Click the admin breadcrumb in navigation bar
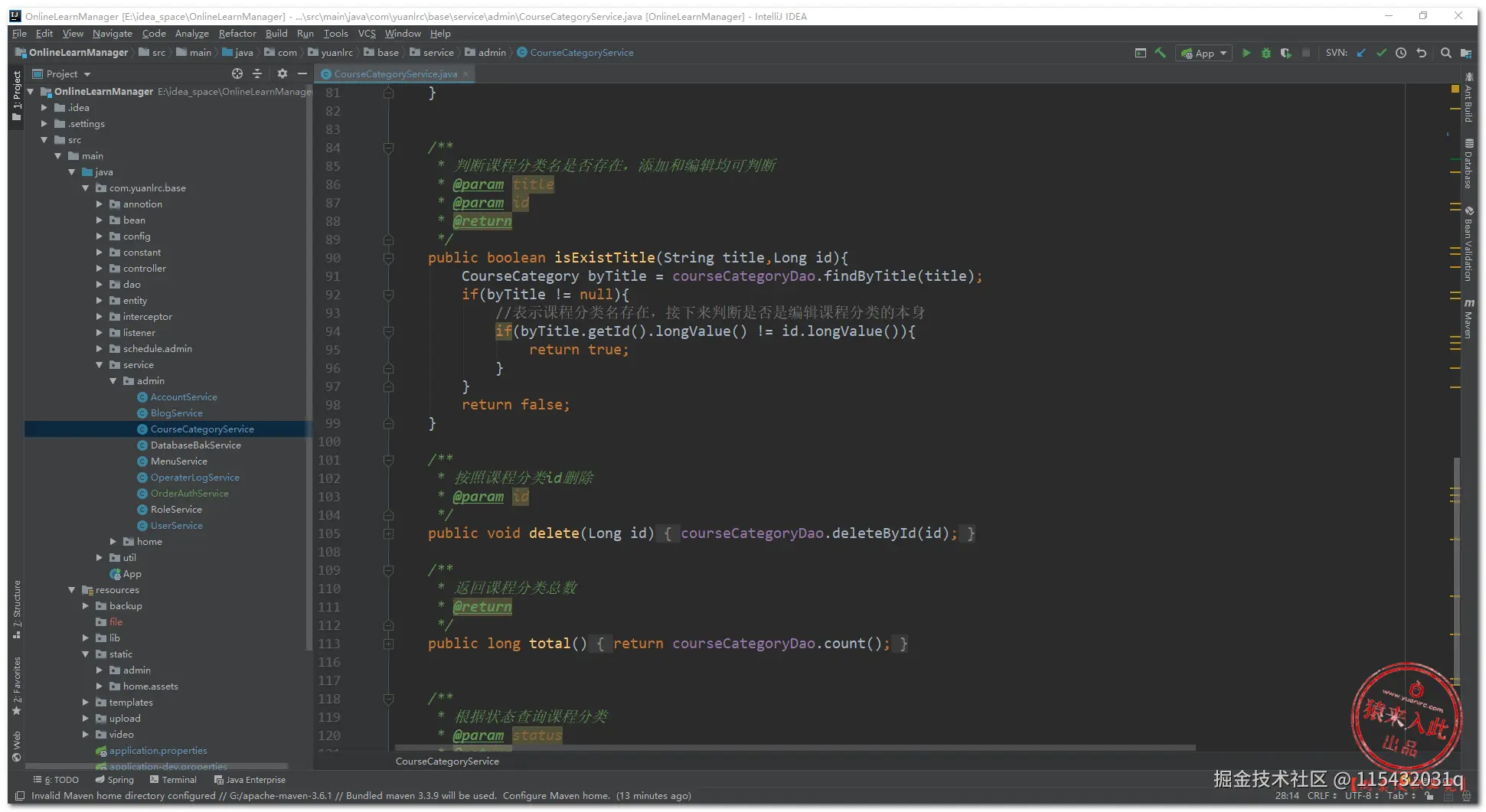 [485, 53]
